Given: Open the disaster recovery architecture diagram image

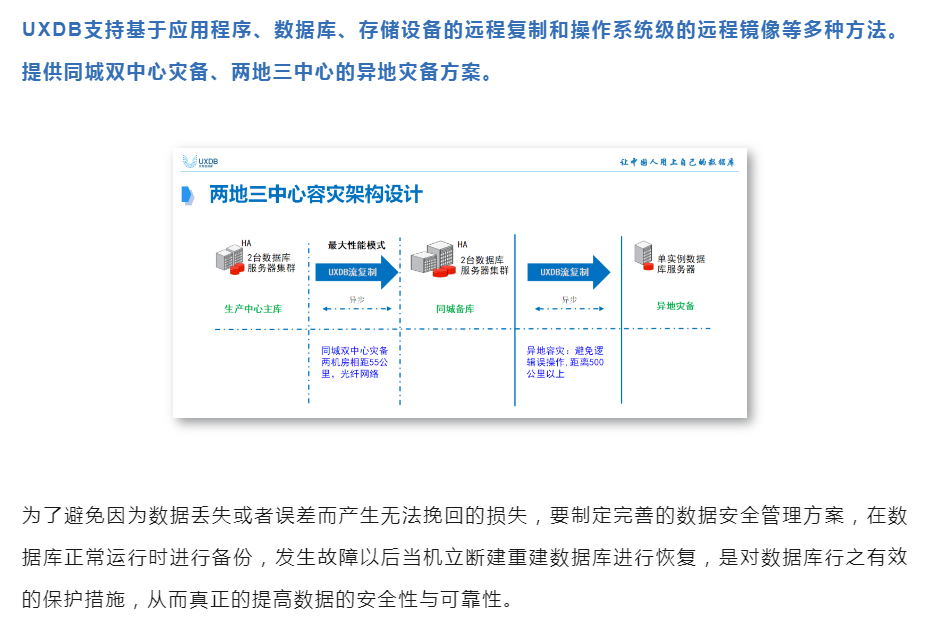Looking at the screenshot, I should pos(460,283).
